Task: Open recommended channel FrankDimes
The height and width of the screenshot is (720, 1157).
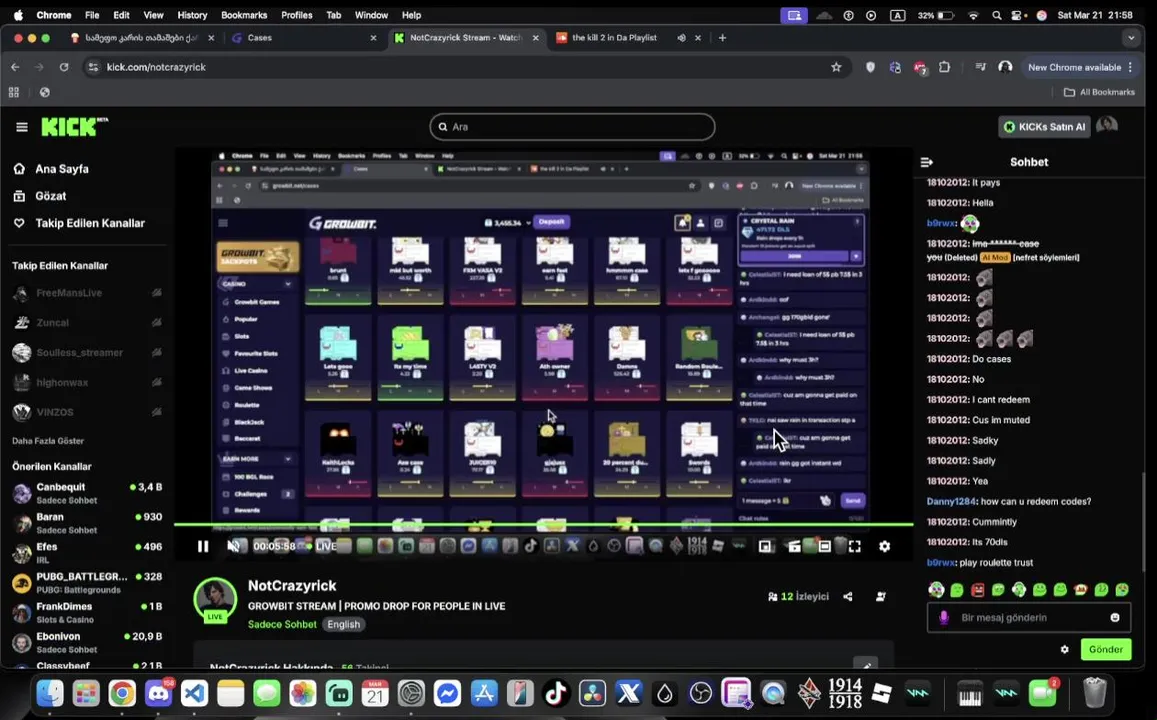Action: pyautogui.click(x=87, y=612)
